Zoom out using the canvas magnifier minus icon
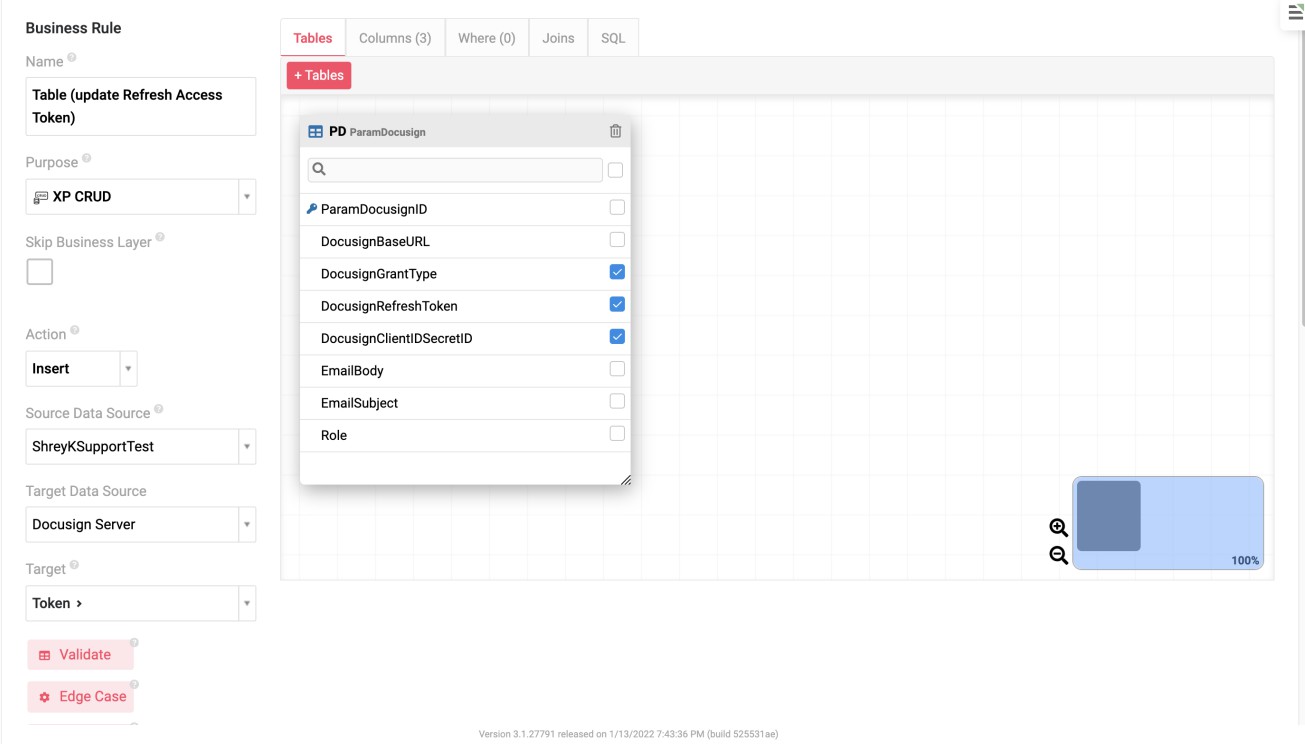 click(1057, 556)
